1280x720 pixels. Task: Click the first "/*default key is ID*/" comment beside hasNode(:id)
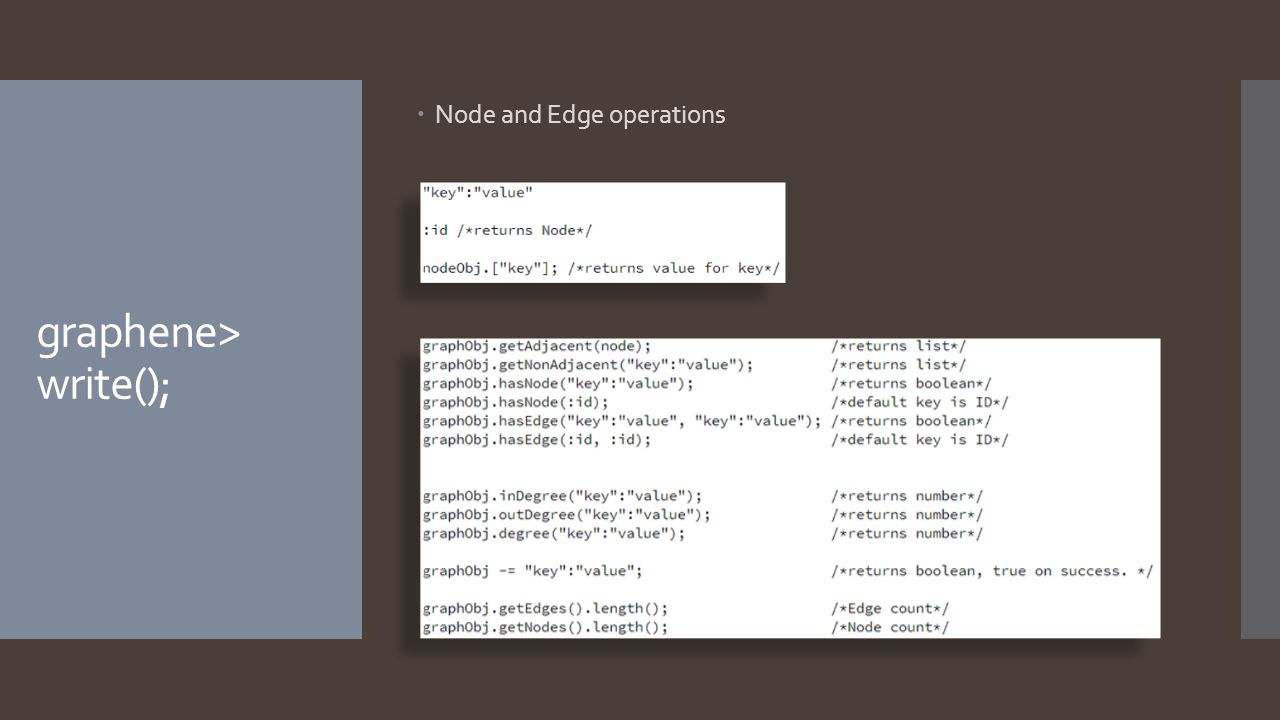920,402
